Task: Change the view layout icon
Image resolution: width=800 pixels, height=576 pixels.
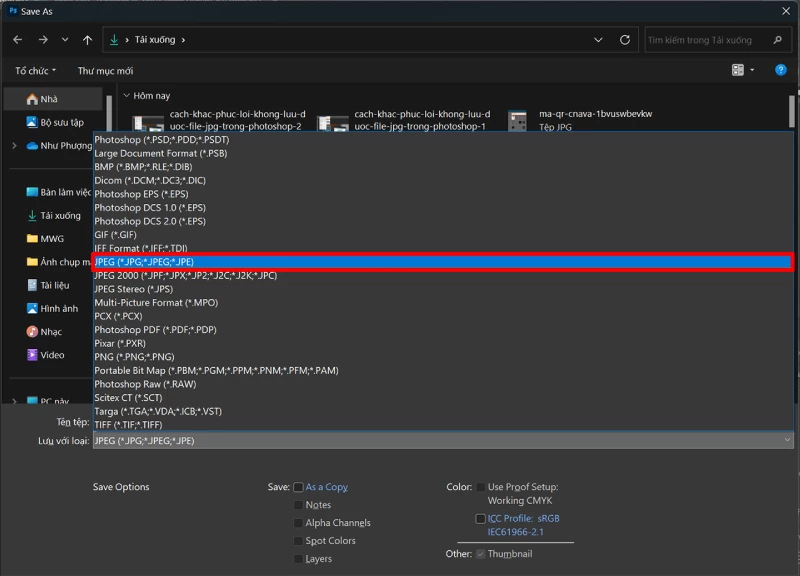Action: point(737,70)
